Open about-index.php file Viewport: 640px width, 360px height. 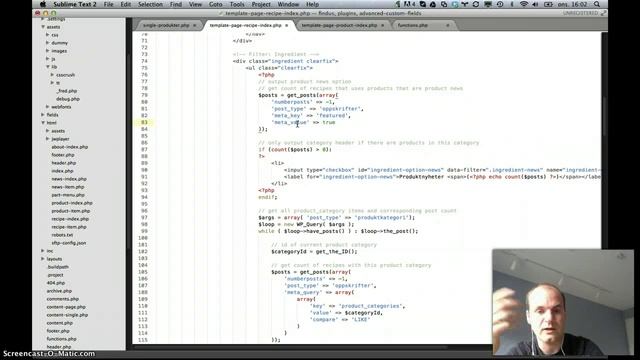click(69, 147)
